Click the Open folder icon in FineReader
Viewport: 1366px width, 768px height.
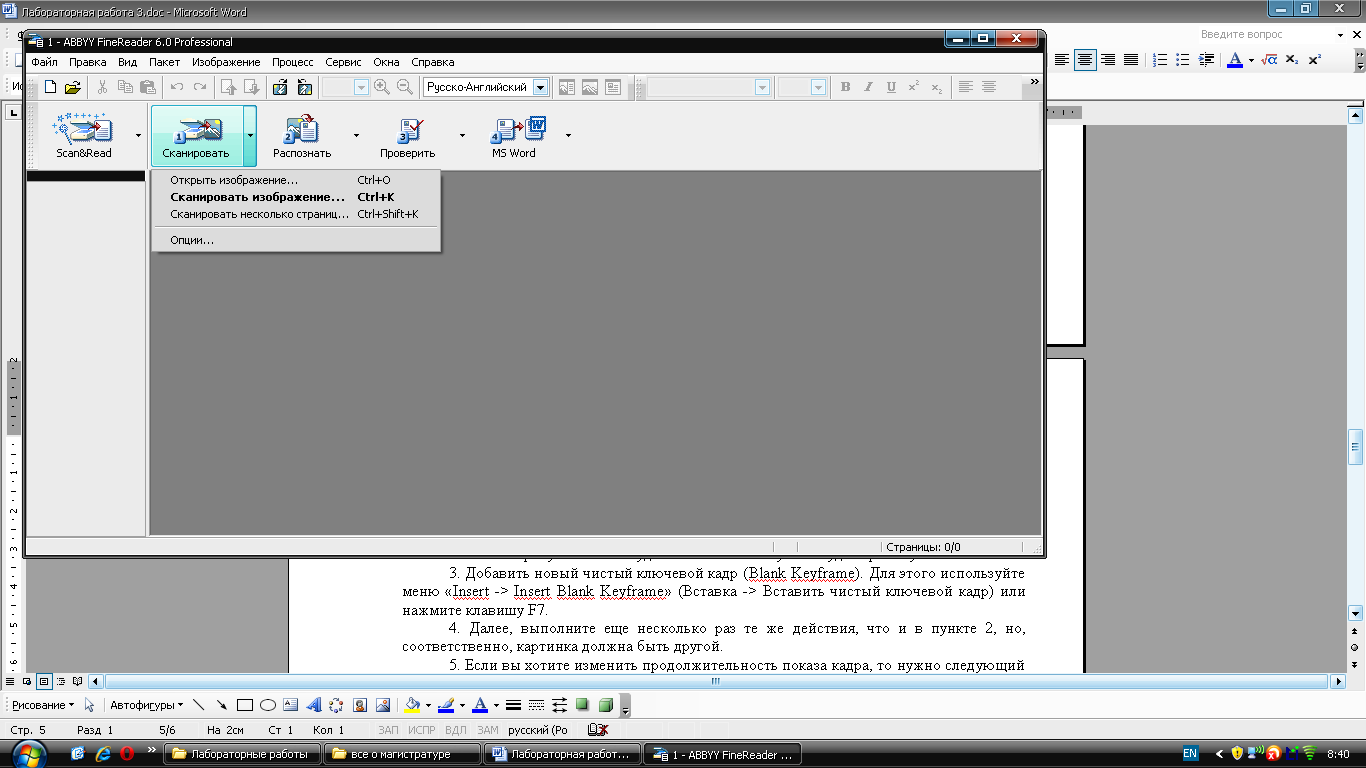pyautogui.click(x=72, y=87)
